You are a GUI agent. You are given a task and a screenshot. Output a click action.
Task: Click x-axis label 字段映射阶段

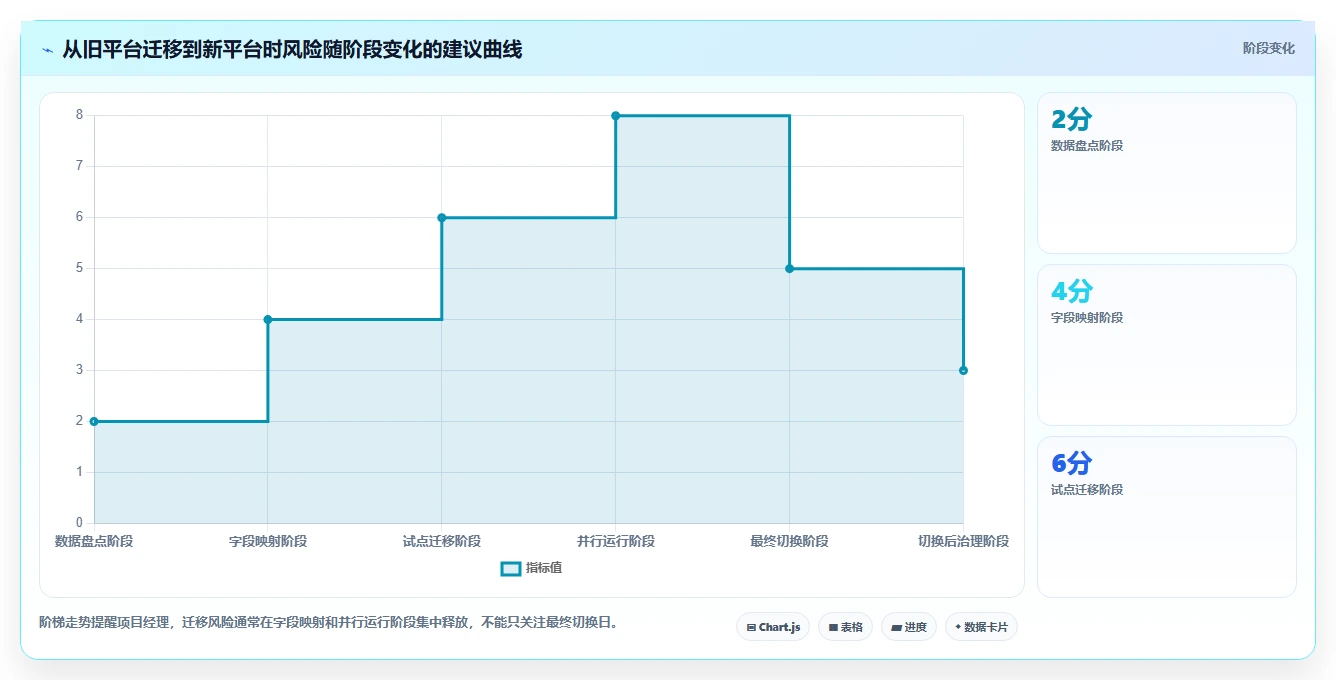(x=268, y=541)
